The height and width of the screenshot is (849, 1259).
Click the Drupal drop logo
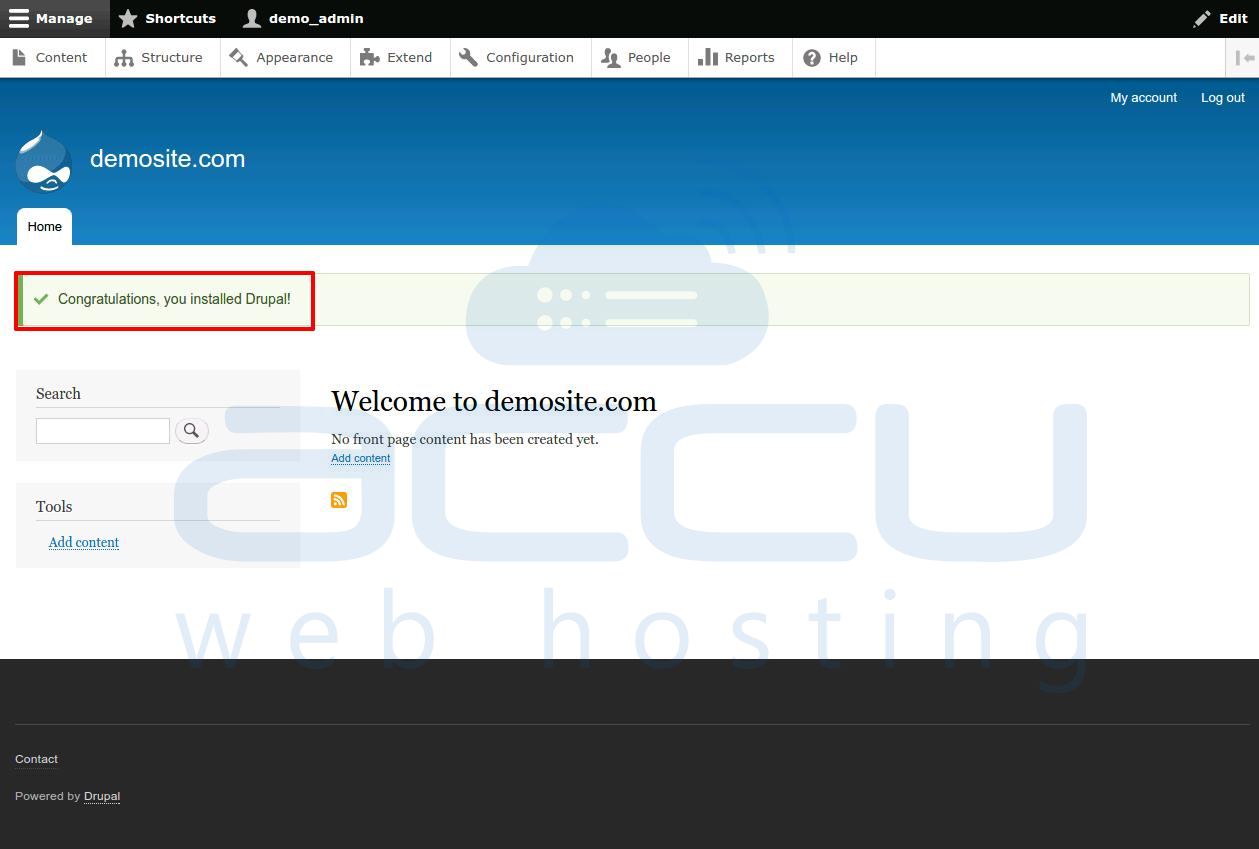tap(43, 160)
